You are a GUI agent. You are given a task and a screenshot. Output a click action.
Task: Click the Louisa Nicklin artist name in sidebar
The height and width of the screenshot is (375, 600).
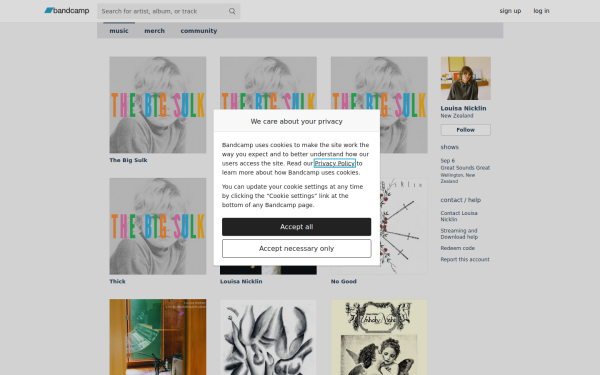point(463,108)
